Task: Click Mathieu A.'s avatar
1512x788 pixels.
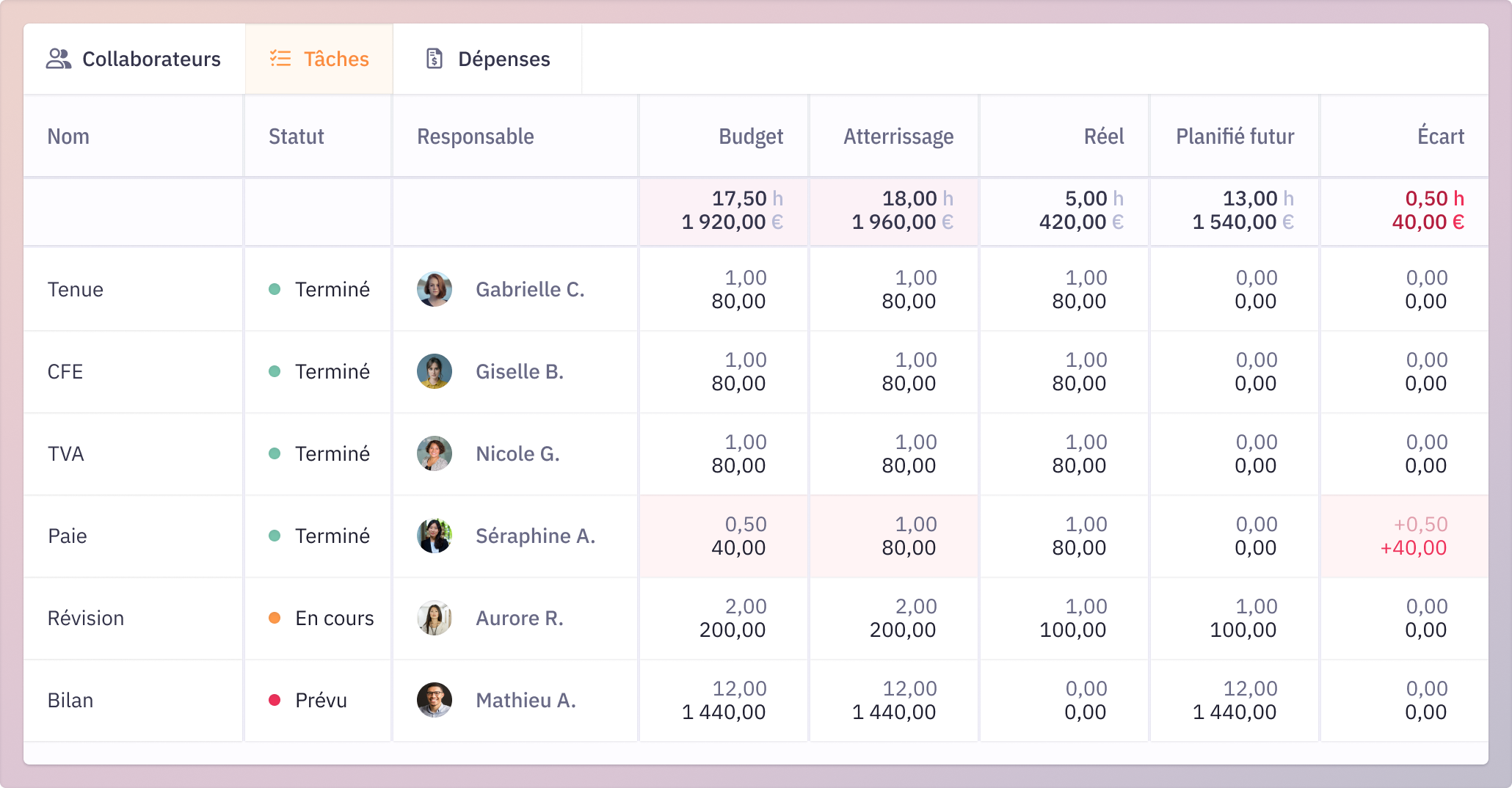Action: click(435, 700)
